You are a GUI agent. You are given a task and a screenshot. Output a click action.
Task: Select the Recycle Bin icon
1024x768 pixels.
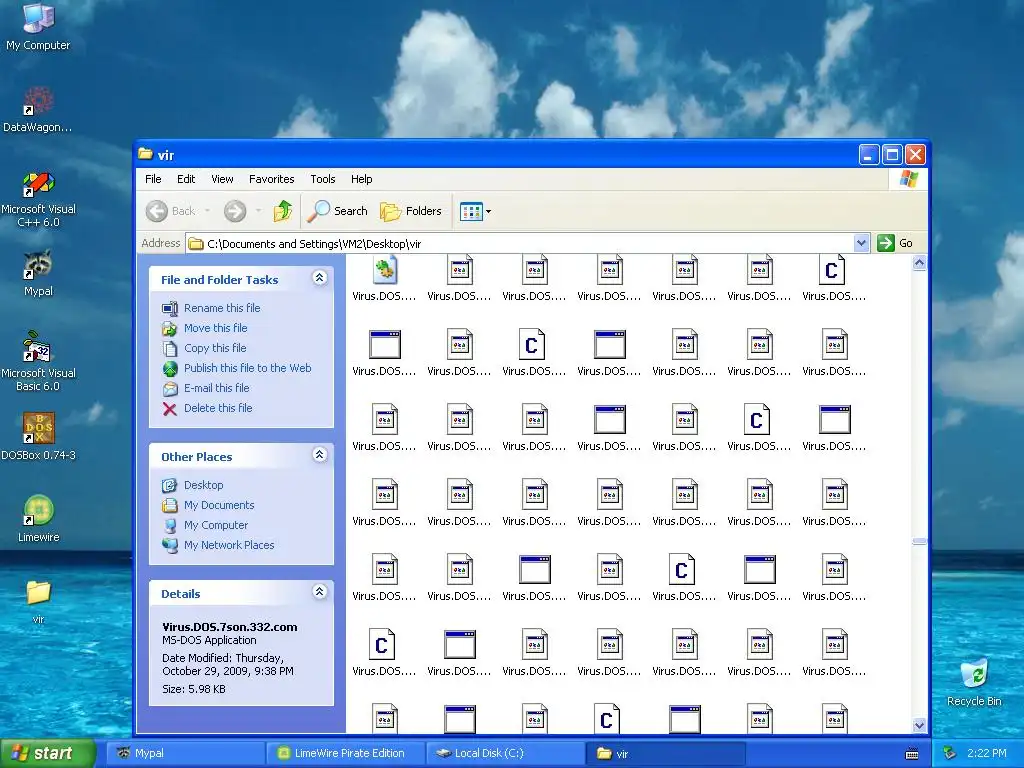pos(974,682)
